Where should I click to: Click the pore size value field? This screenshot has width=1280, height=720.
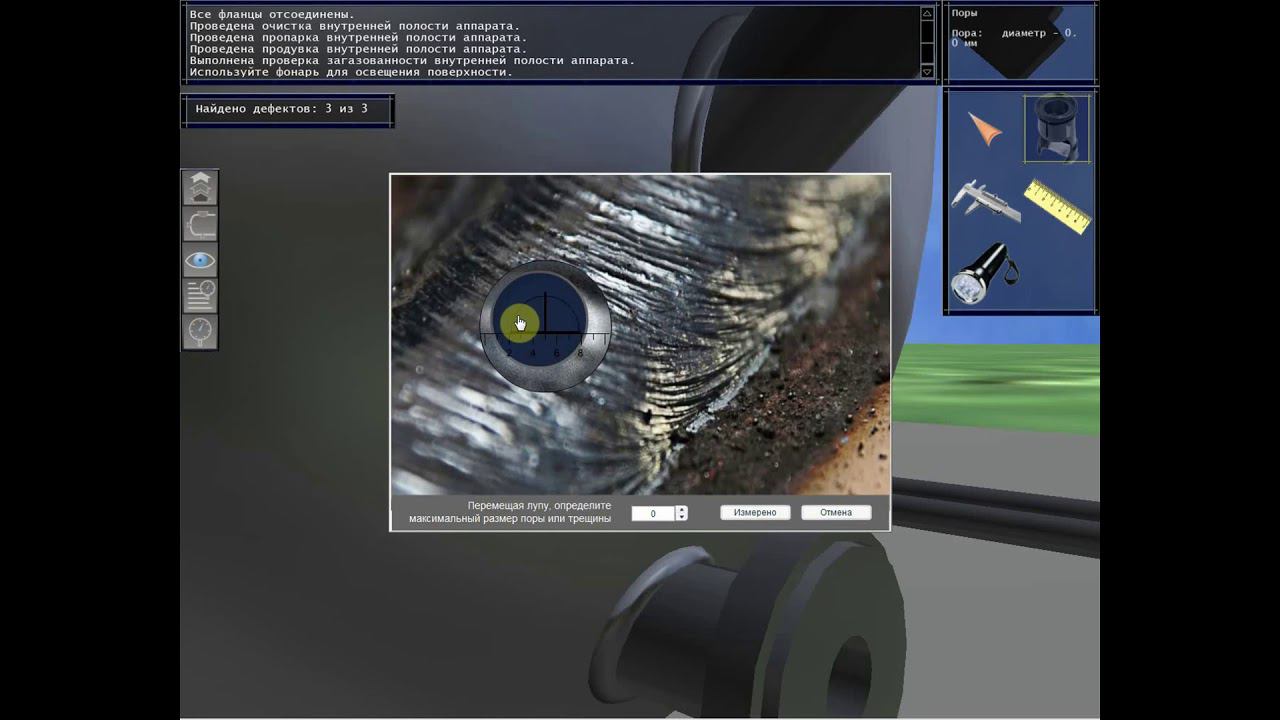tap(654, 513)
